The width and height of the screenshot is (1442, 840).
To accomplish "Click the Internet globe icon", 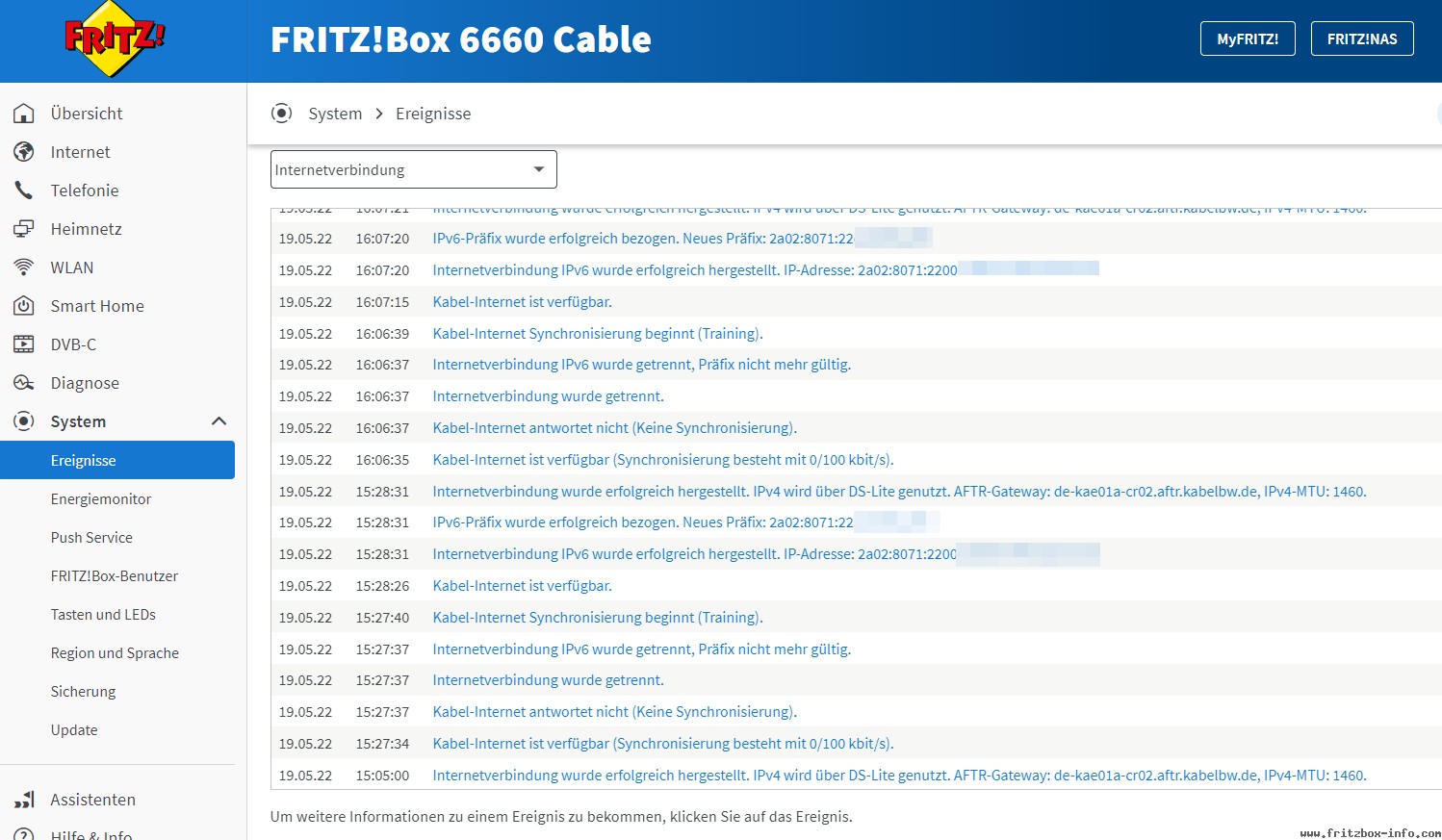I will click(x=24, y=152).
